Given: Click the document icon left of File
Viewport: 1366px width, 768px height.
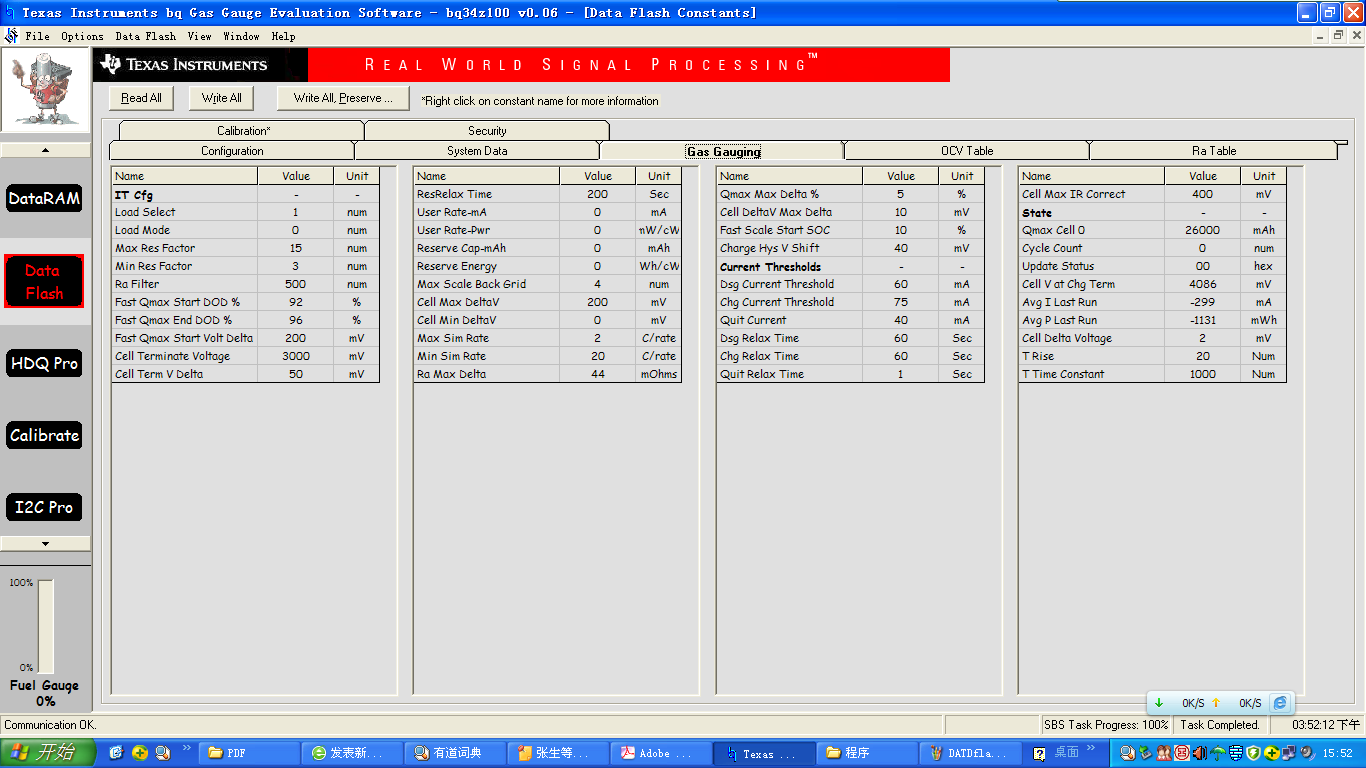Looking at the screenshot, I should pos(11,36).
